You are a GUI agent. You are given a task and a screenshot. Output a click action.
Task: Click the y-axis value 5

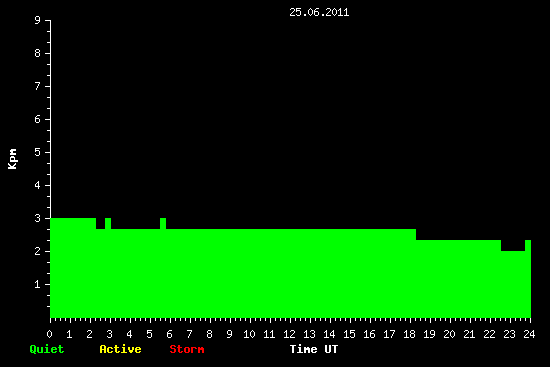[x=38, y=152]
